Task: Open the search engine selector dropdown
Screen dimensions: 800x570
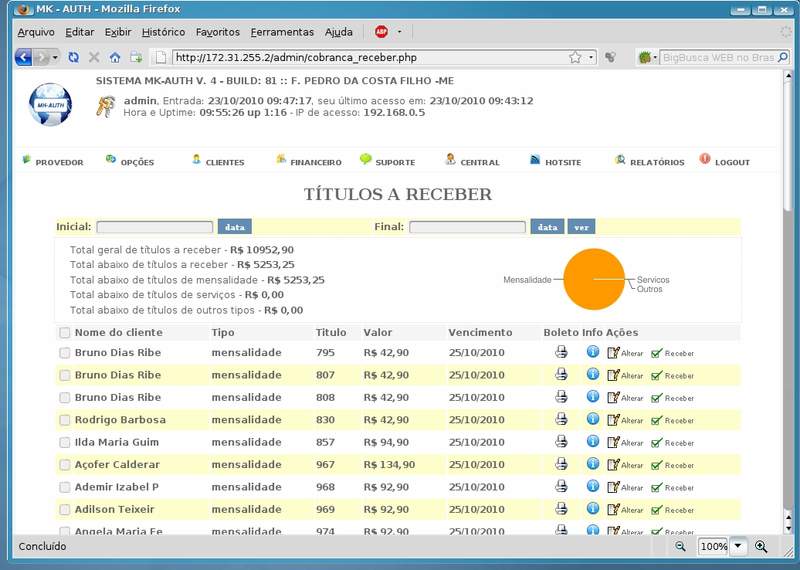Action: click(x=647, y=57)
